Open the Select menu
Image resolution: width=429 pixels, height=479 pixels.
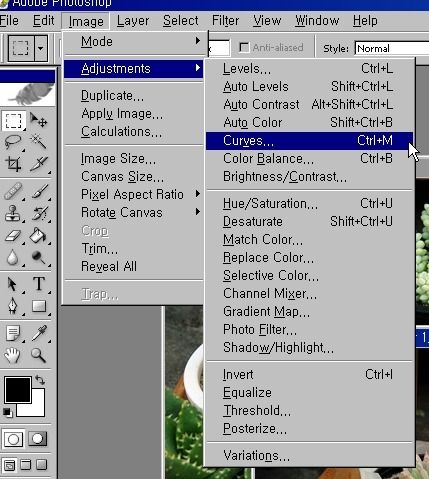pos(180,21)
